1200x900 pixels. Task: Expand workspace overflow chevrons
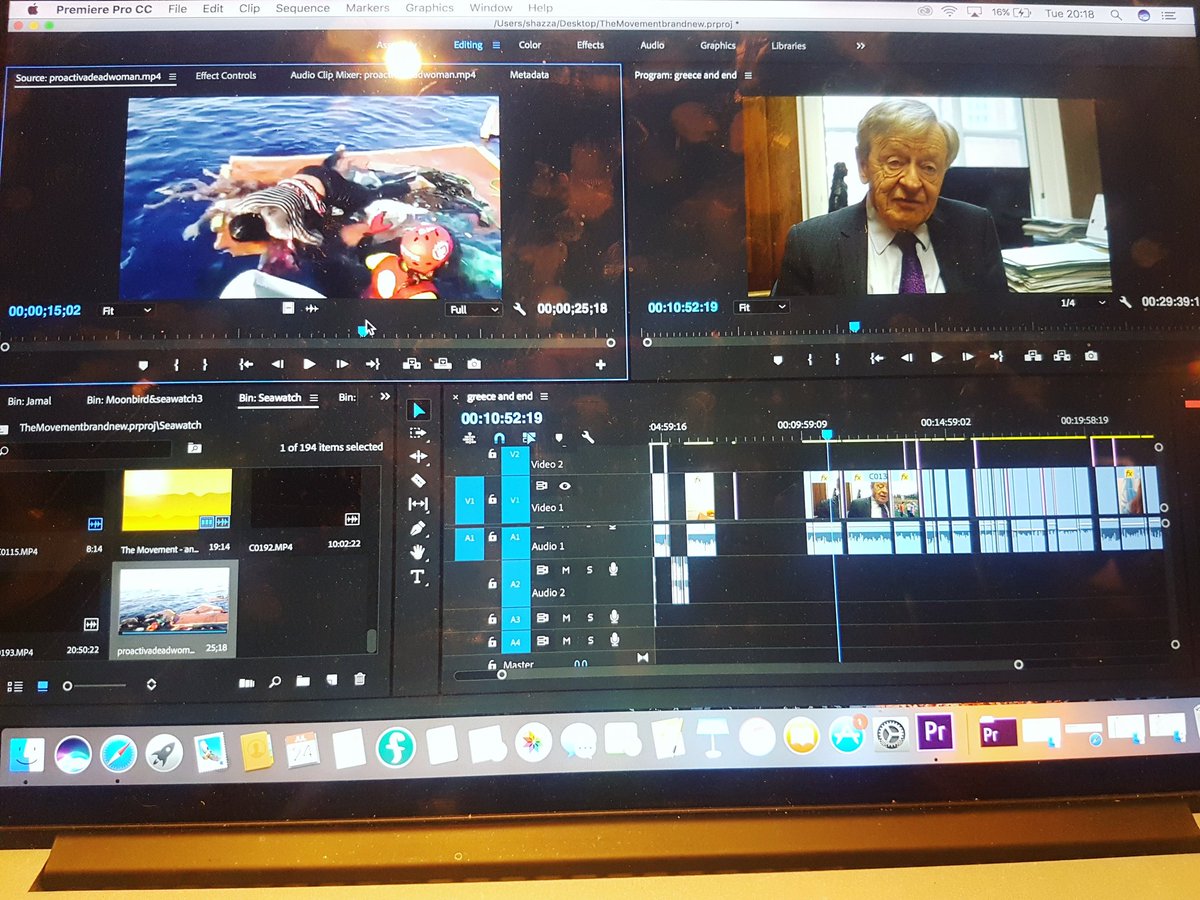[x=861, y=46]
